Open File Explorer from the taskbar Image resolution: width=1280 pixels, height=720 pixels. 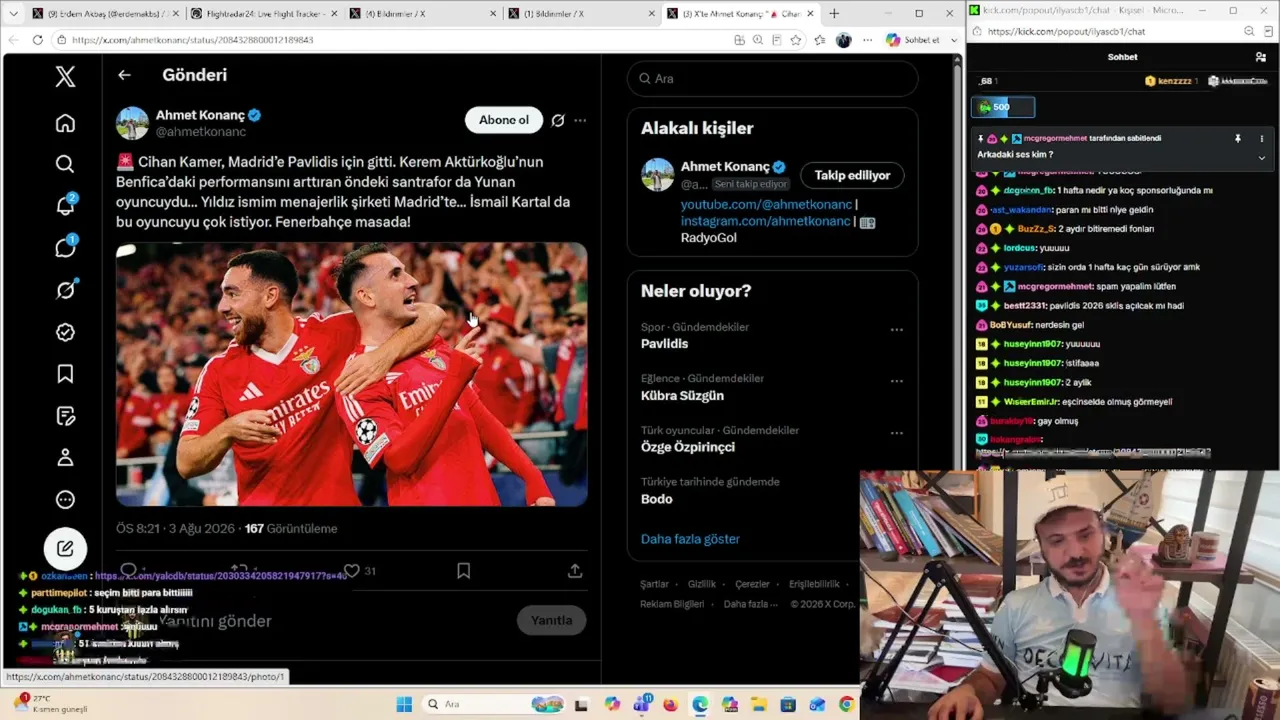tap(758, 704)
